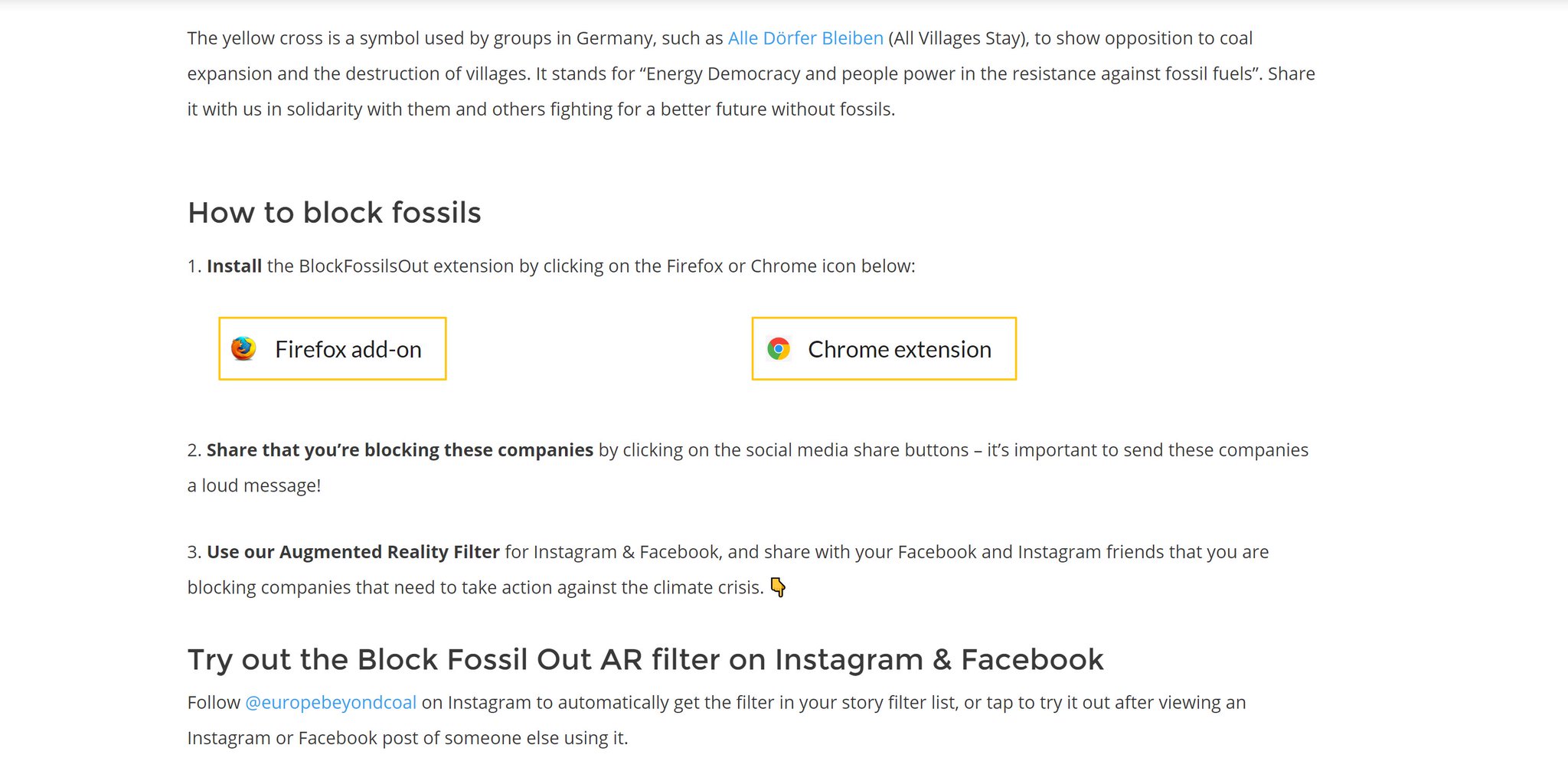Visit the @europebeyondcoal Instagram link
The height and width of the screenshot is (784, 1568).
point(331,703)
